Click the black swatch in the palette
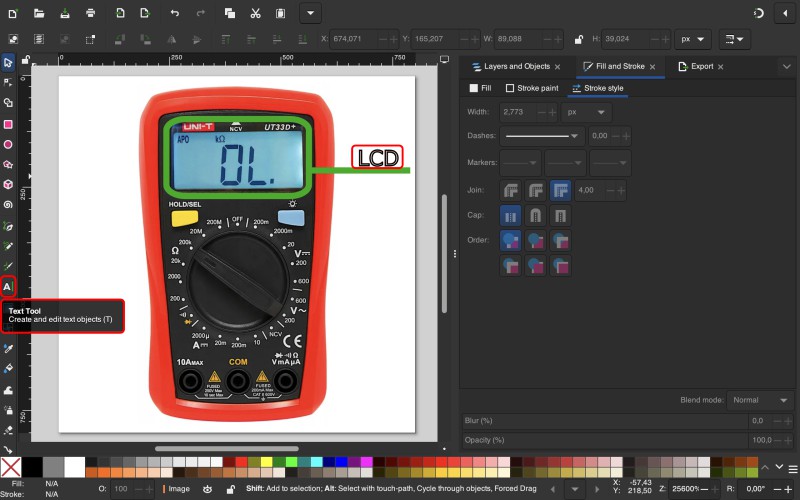 click(x=33, y=466)
